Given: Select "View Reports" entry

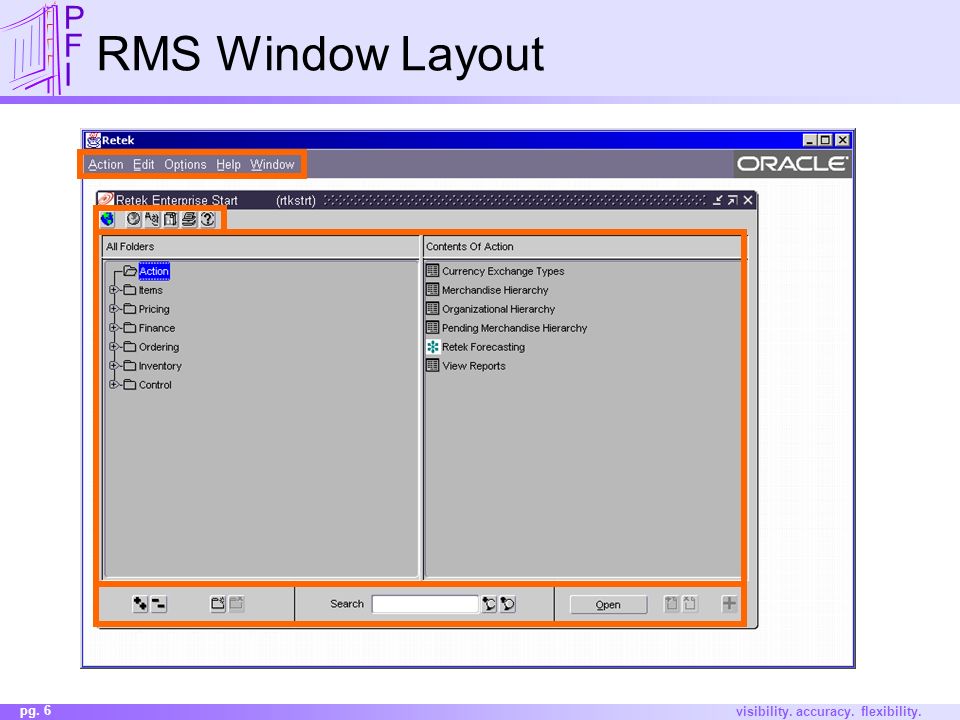Looking at the screenshot, I should coord(474,366).
